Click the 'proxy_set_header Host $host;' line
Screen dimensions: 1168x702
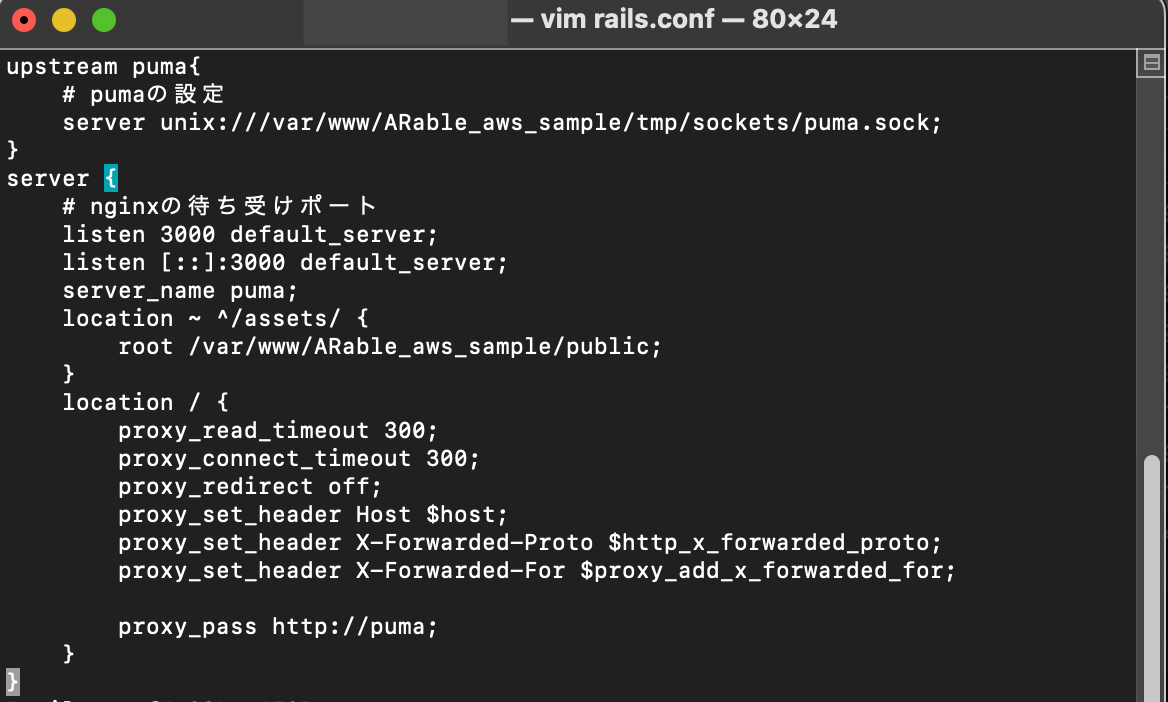coord(313,515)
